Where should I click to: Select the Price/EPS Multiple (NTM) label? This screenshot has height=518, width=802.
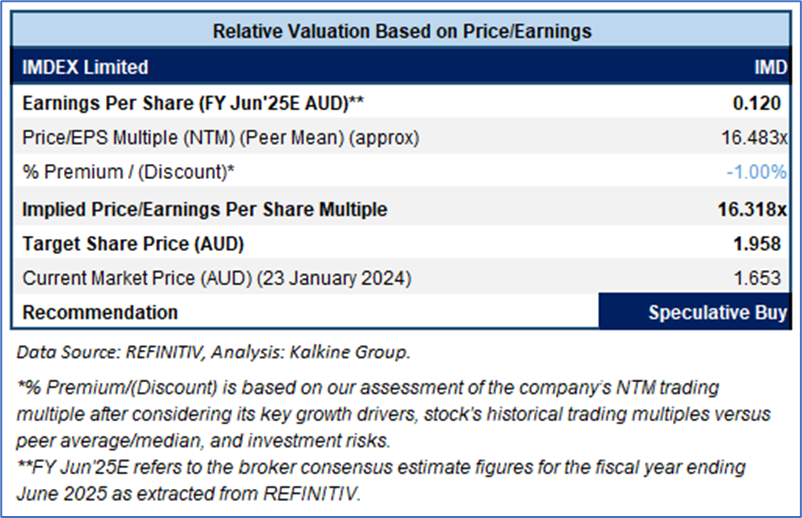[220, 137]
